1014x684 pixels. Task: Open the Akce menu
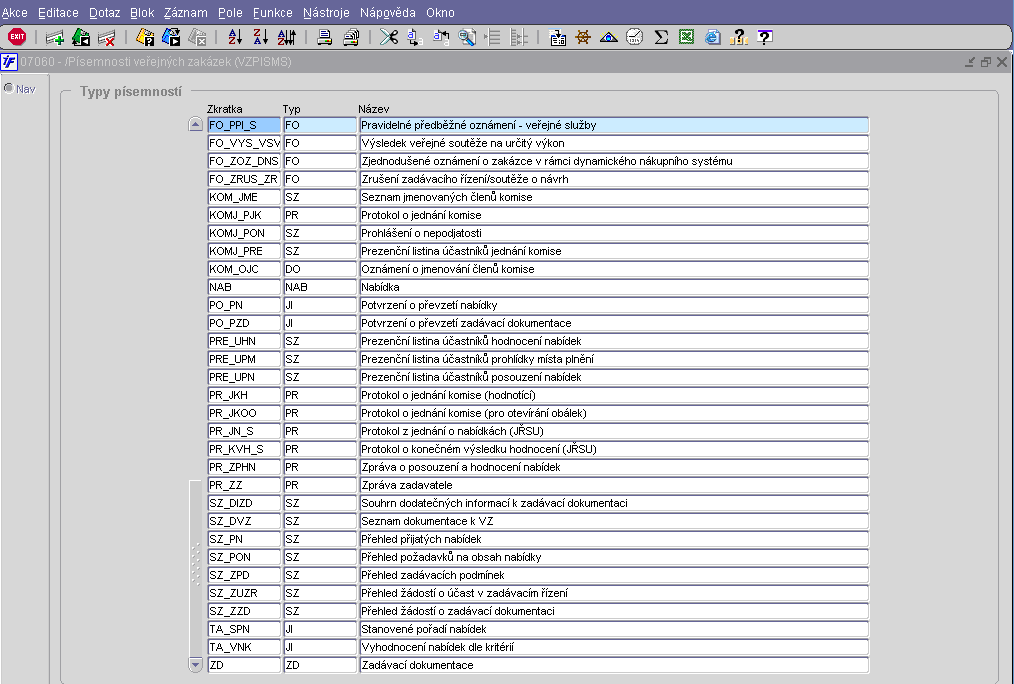[15, 12]
